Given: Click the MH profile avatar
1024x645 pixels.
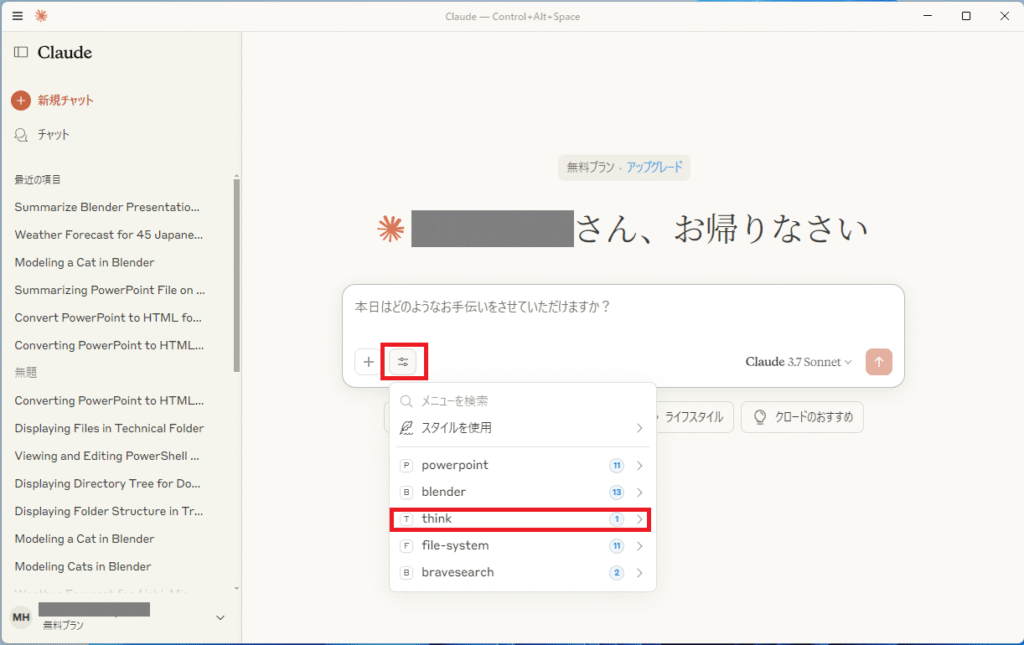Looking at the screenshot, I should coord(21,617).
